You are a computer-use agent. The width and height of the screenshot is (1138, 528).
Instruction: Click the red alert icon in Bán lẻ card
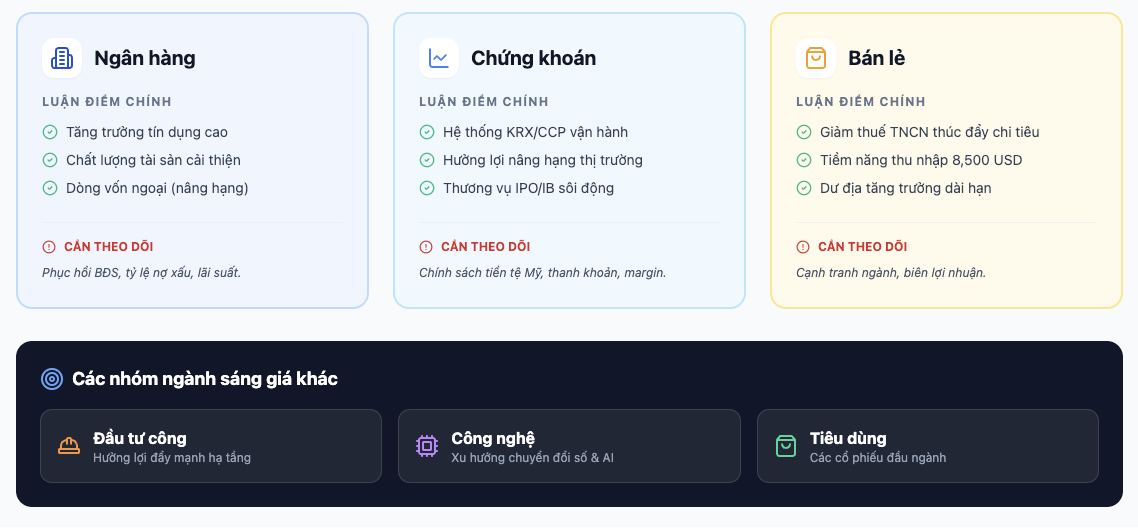click(803, 247)
